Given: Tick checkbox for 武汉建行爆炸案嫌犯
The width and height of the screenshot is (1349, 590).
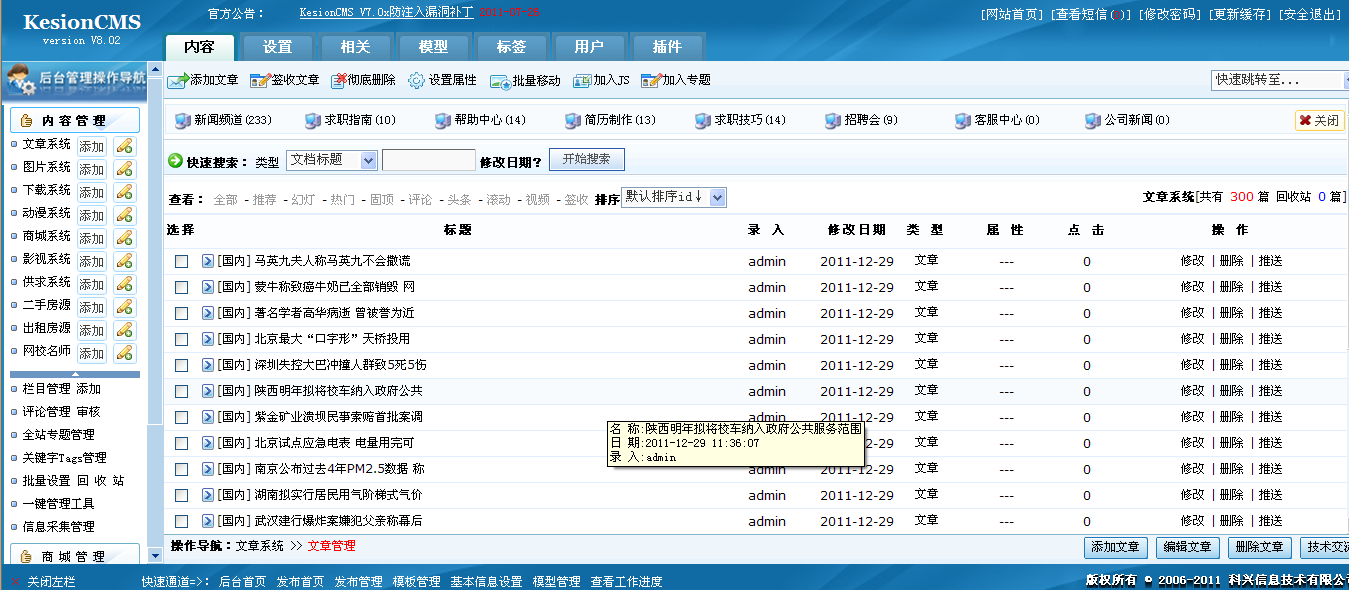Looking at the screenshot, I should [181, 521].
